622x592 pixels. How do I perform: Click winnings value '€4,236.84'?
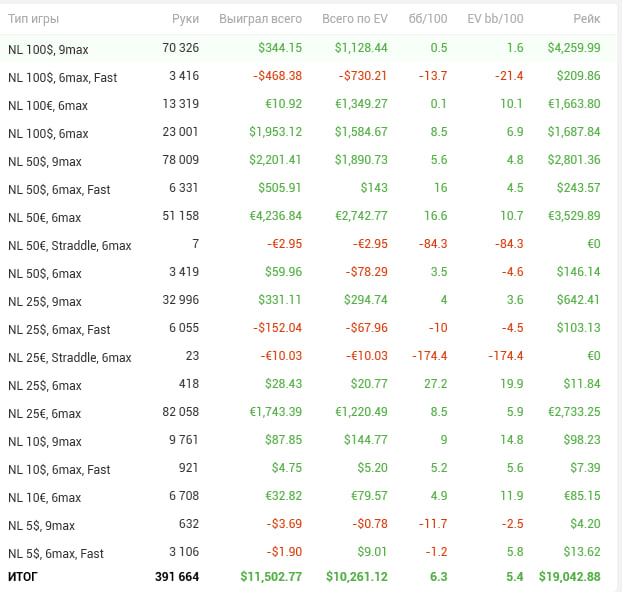coord(276,216)
